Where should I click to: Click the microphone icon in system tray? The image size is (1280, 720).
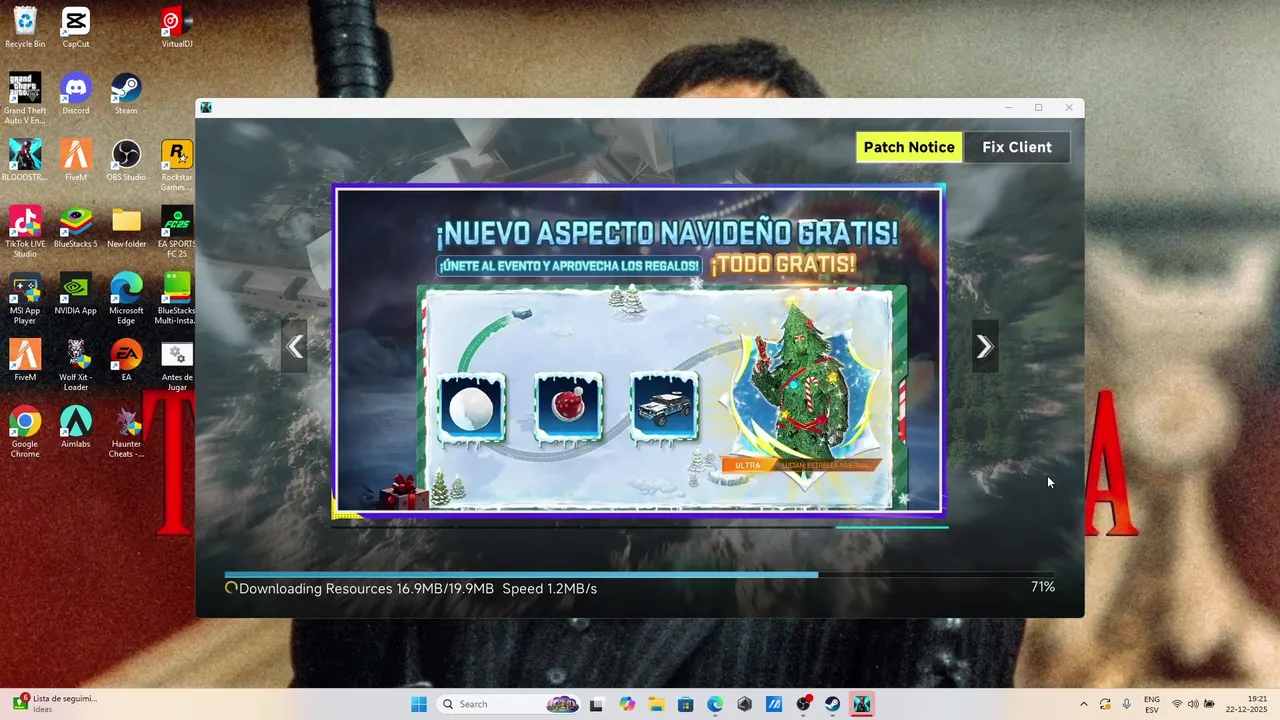click(1127, 704)
